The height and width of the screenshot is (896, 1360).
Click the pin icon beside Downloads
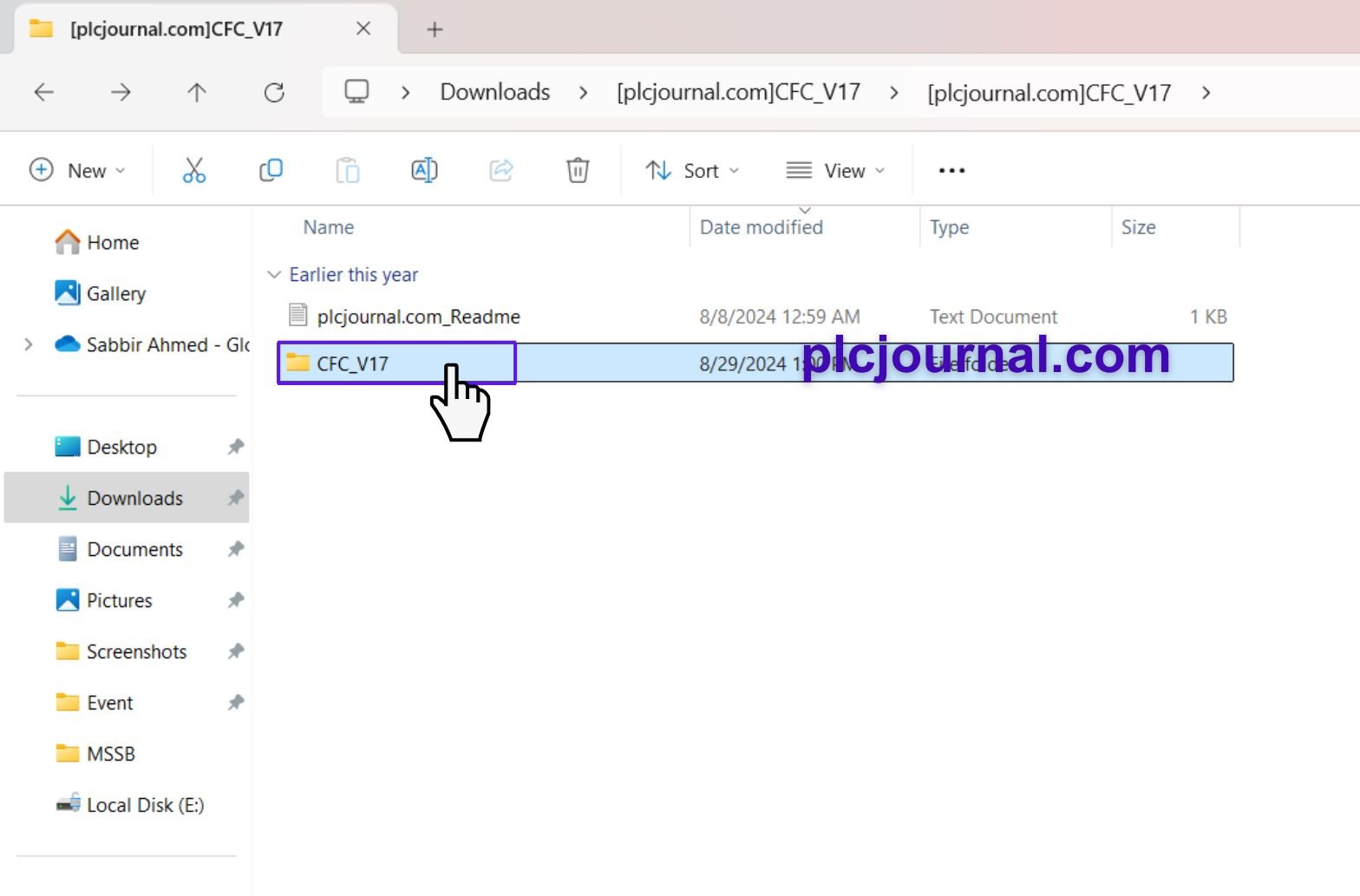pyautogui.click(x=235, y=498)
